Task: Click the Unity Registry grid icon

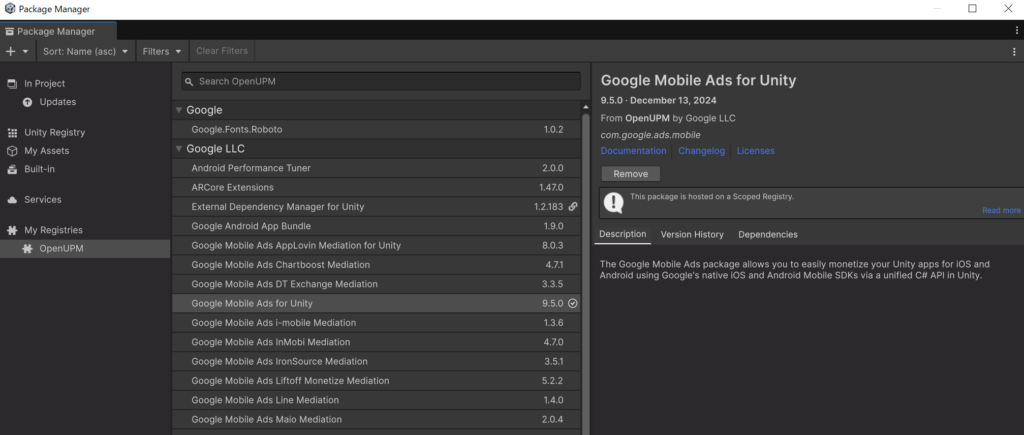Action: 12,133
